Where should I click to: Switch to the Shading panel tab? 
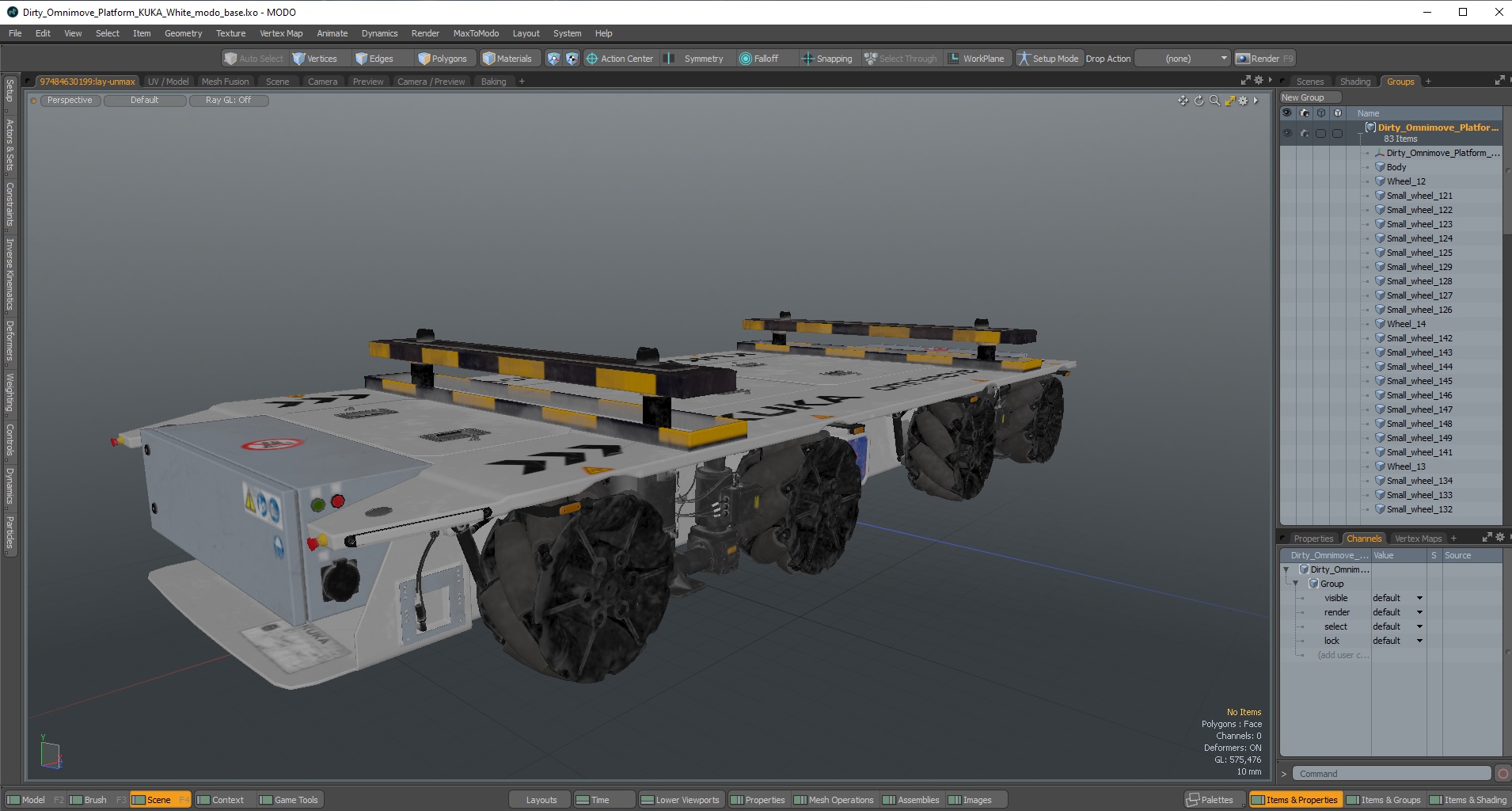pos(1354,82)
